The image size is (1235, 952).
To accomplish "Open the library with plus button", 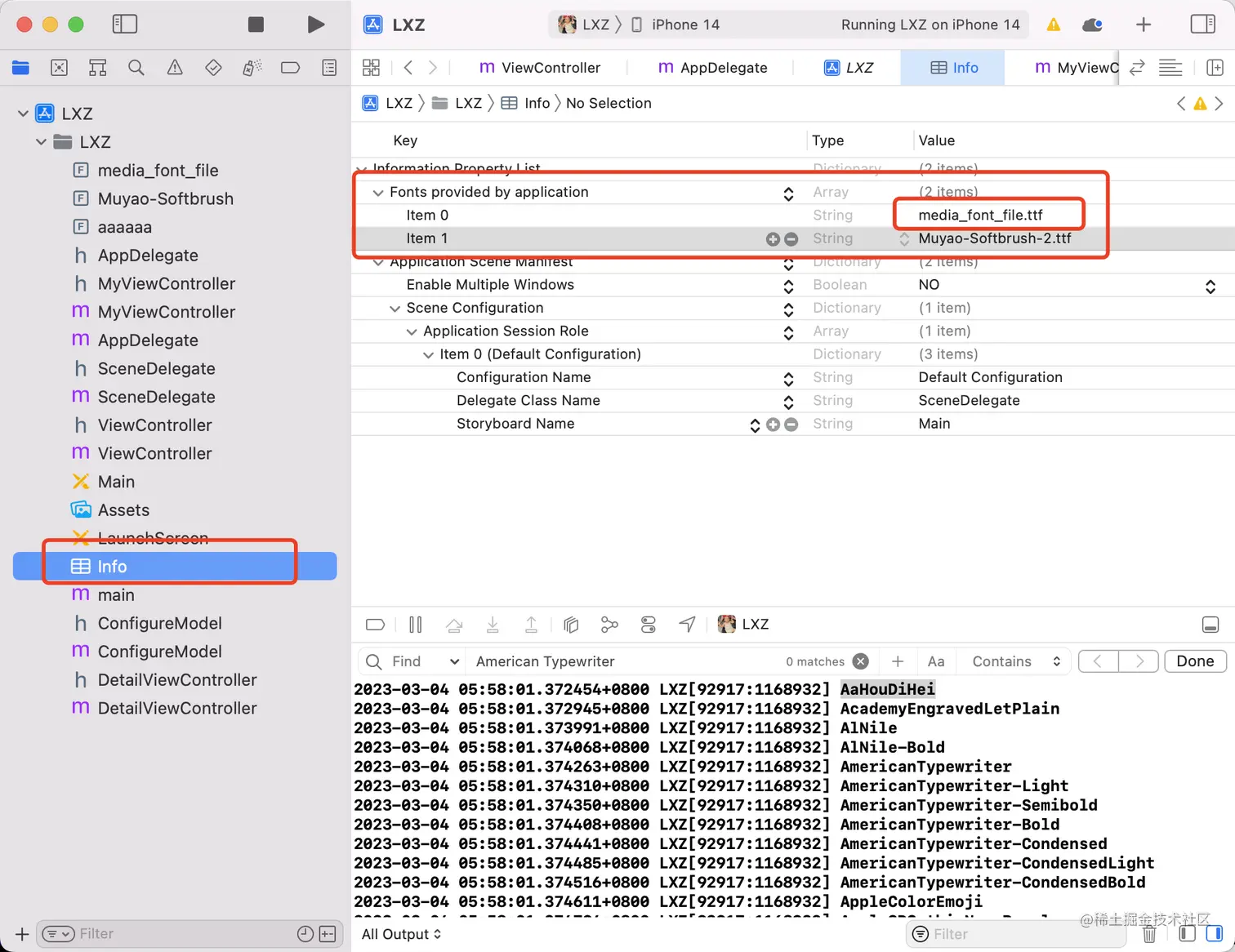I will (x=1144, y=24).
